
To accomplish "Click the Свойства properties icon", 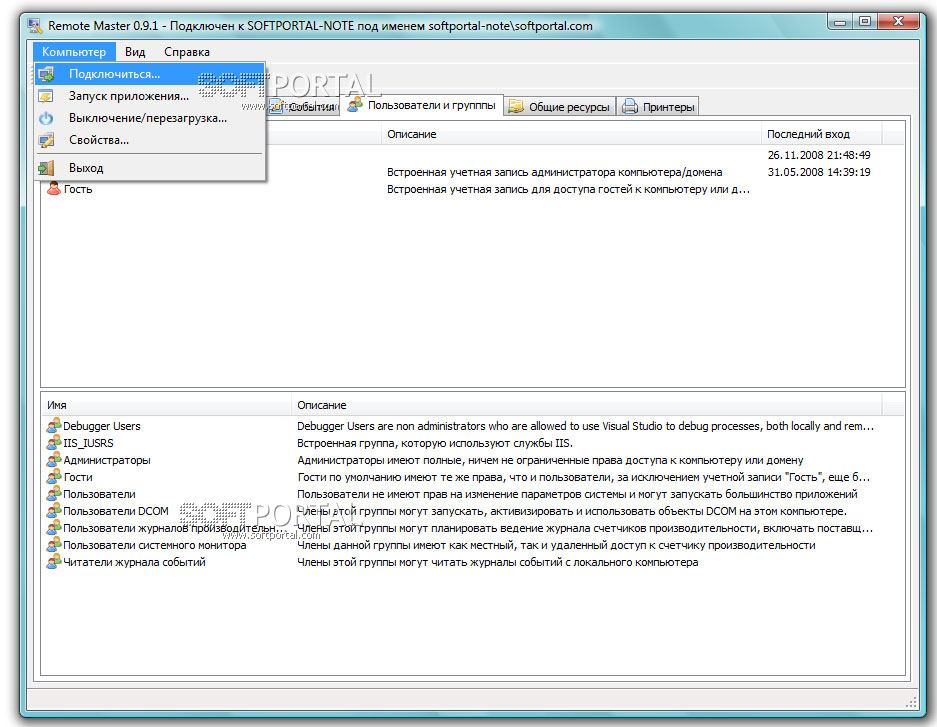I will click(46, 140).
